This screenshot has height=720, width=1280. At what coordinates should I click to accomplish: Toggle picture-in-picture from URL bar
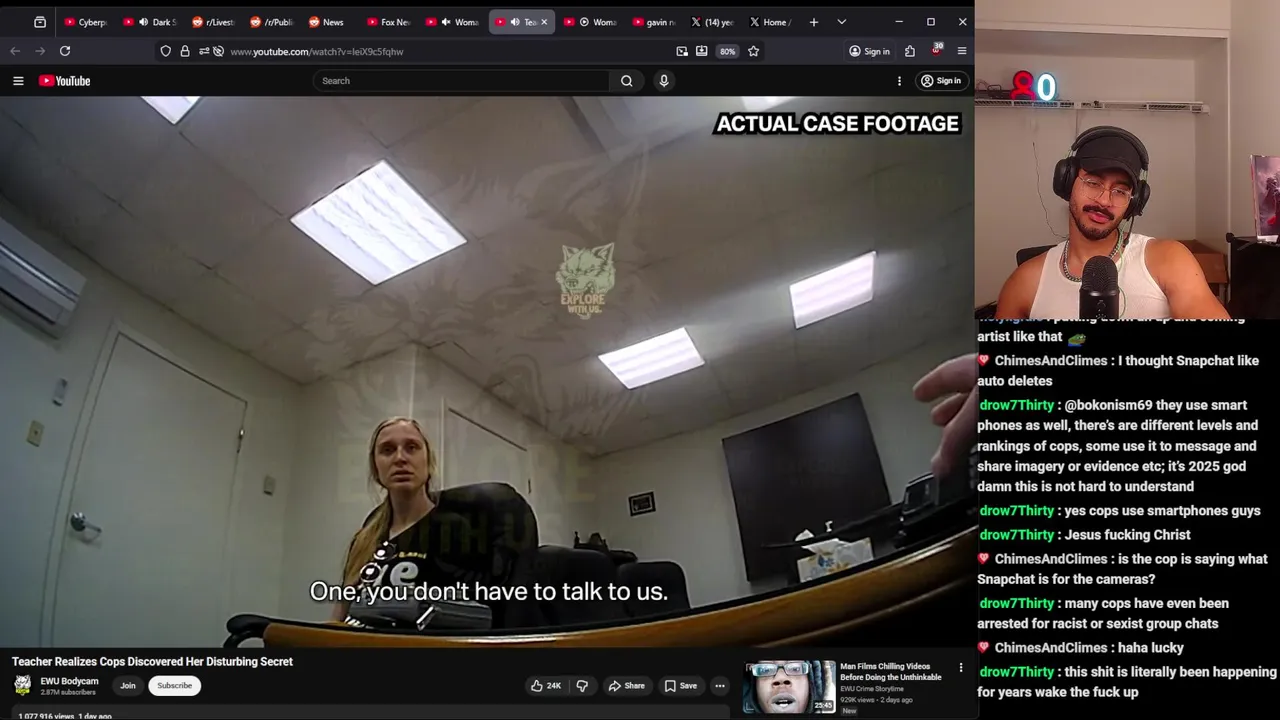coord(682,51)
